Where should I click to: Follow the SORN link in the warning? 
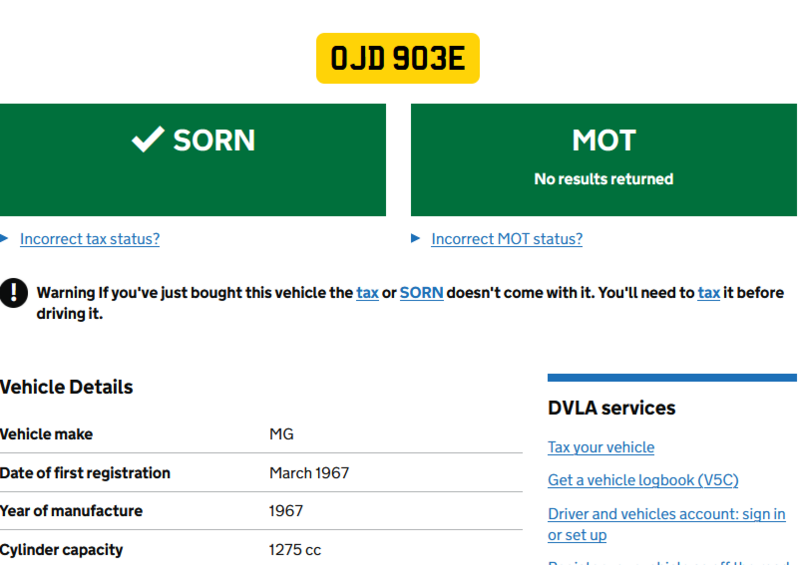coord(421,293)
